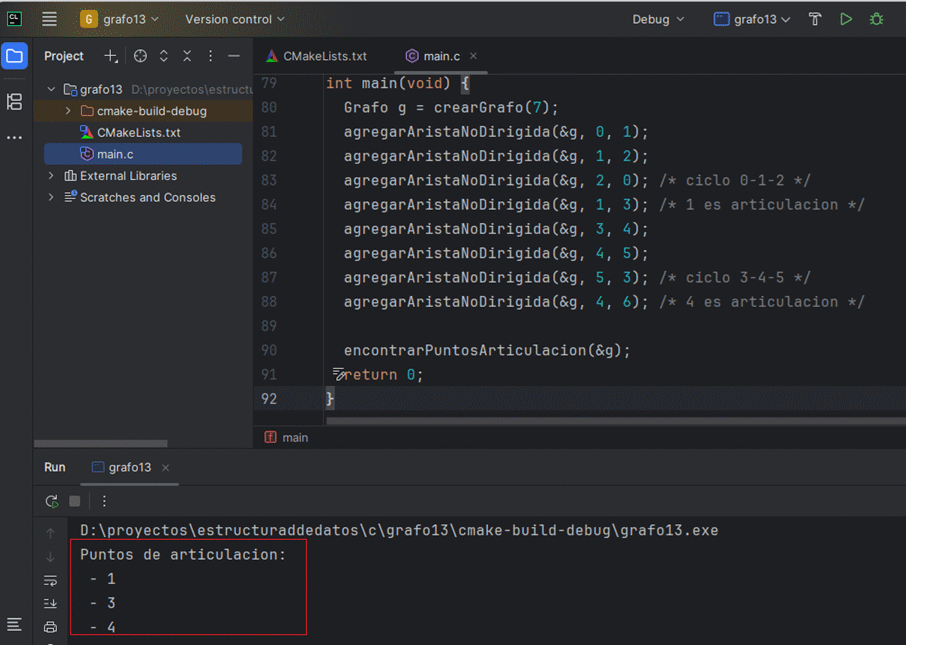Run grafo13 with the green play icon
The width and height of the screenshot is (935, 645).
(x=846, y=19)
